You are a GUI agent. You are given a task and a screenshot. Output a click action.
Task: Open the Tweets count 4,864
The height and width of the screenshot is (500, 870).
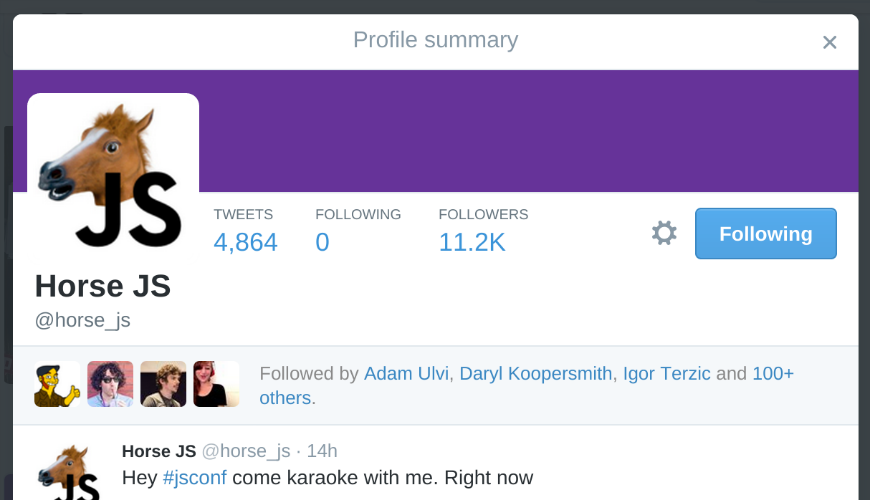point(245,231)
